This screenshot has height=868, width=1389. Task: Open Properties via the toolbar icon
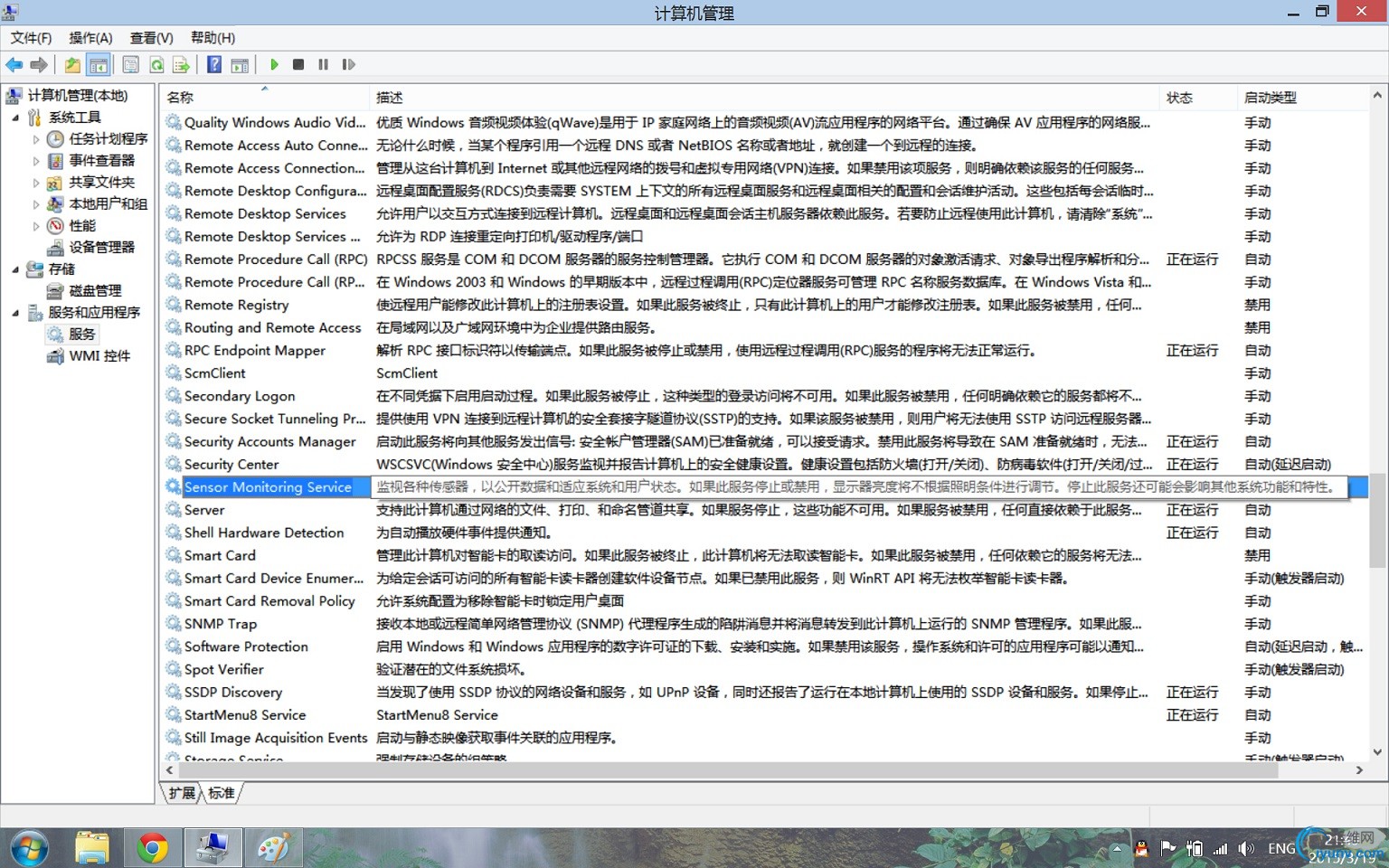131,65
